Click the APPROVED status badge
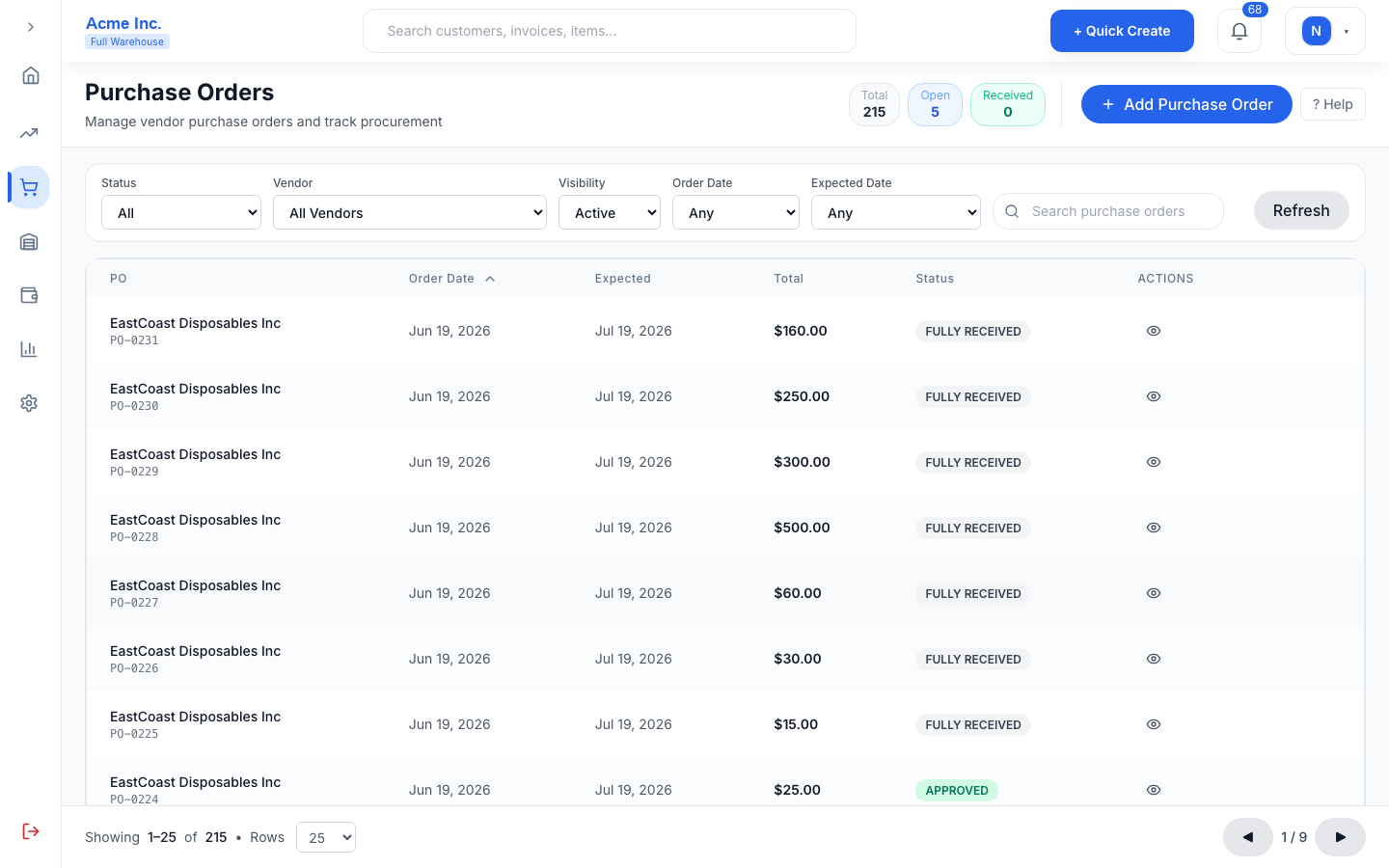 [x=957, y=790]
